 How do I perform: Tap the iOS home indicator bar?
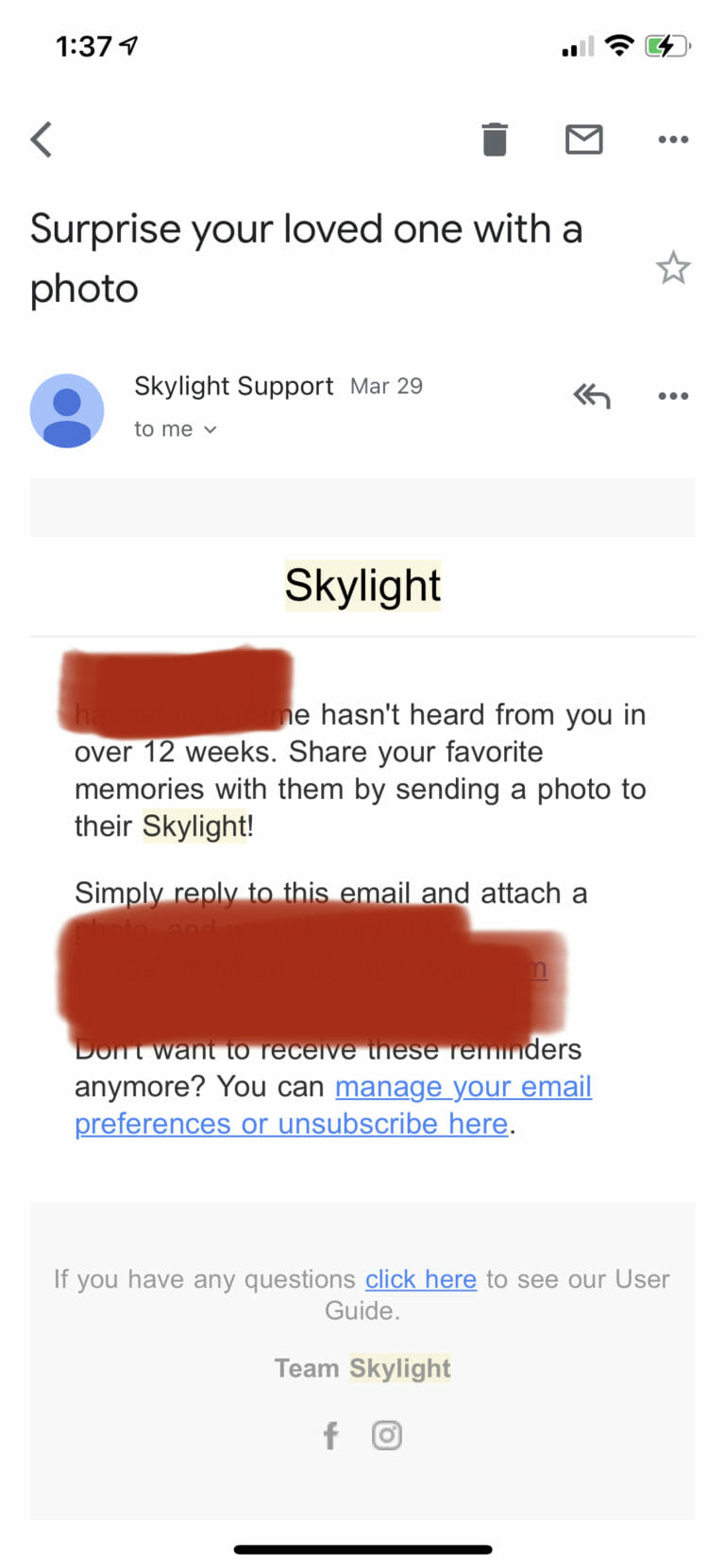tap(362, 1549)
